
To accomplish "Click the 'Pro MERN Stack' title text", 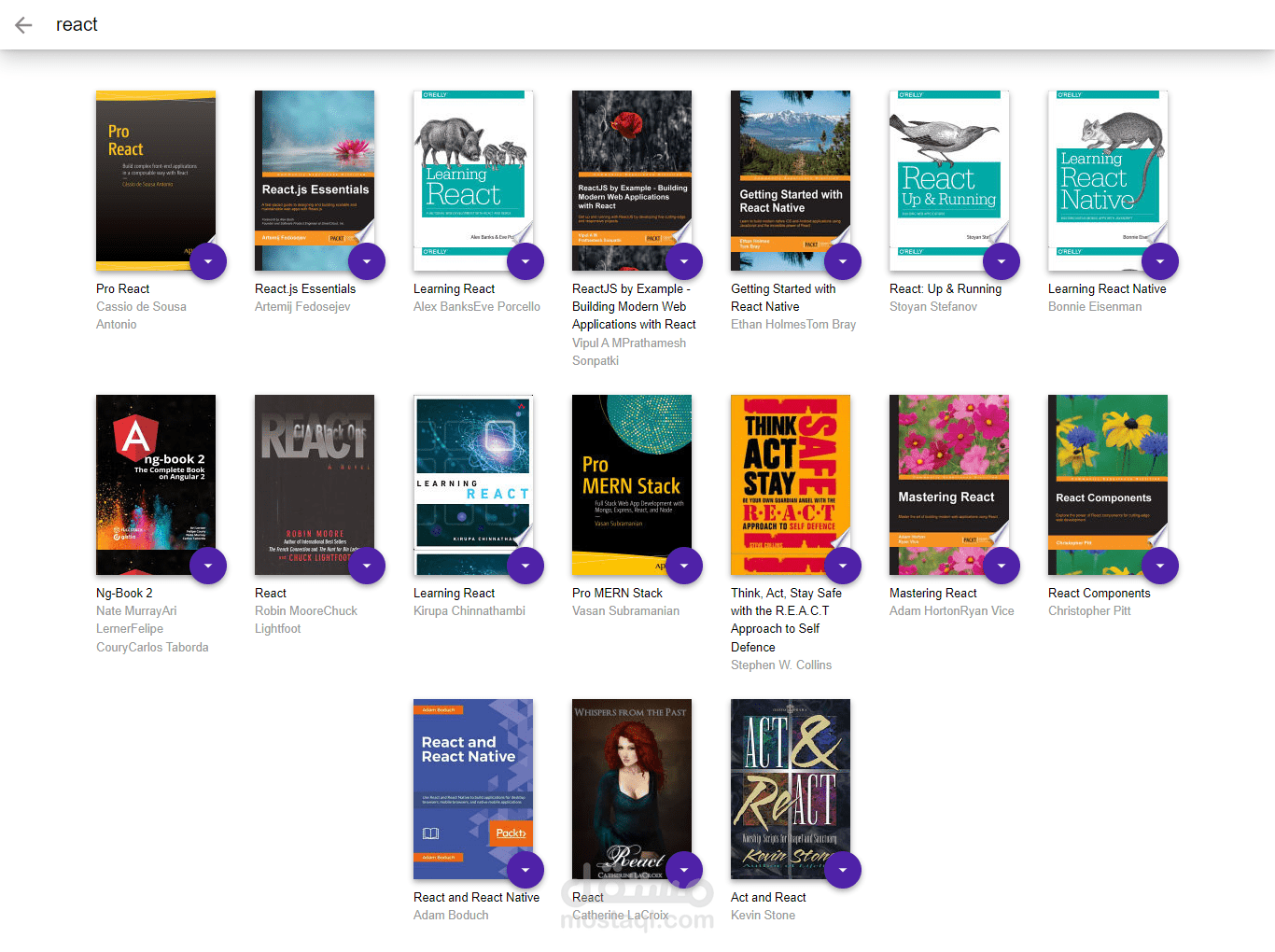I will pyautogui.click(x=617, y=594).
